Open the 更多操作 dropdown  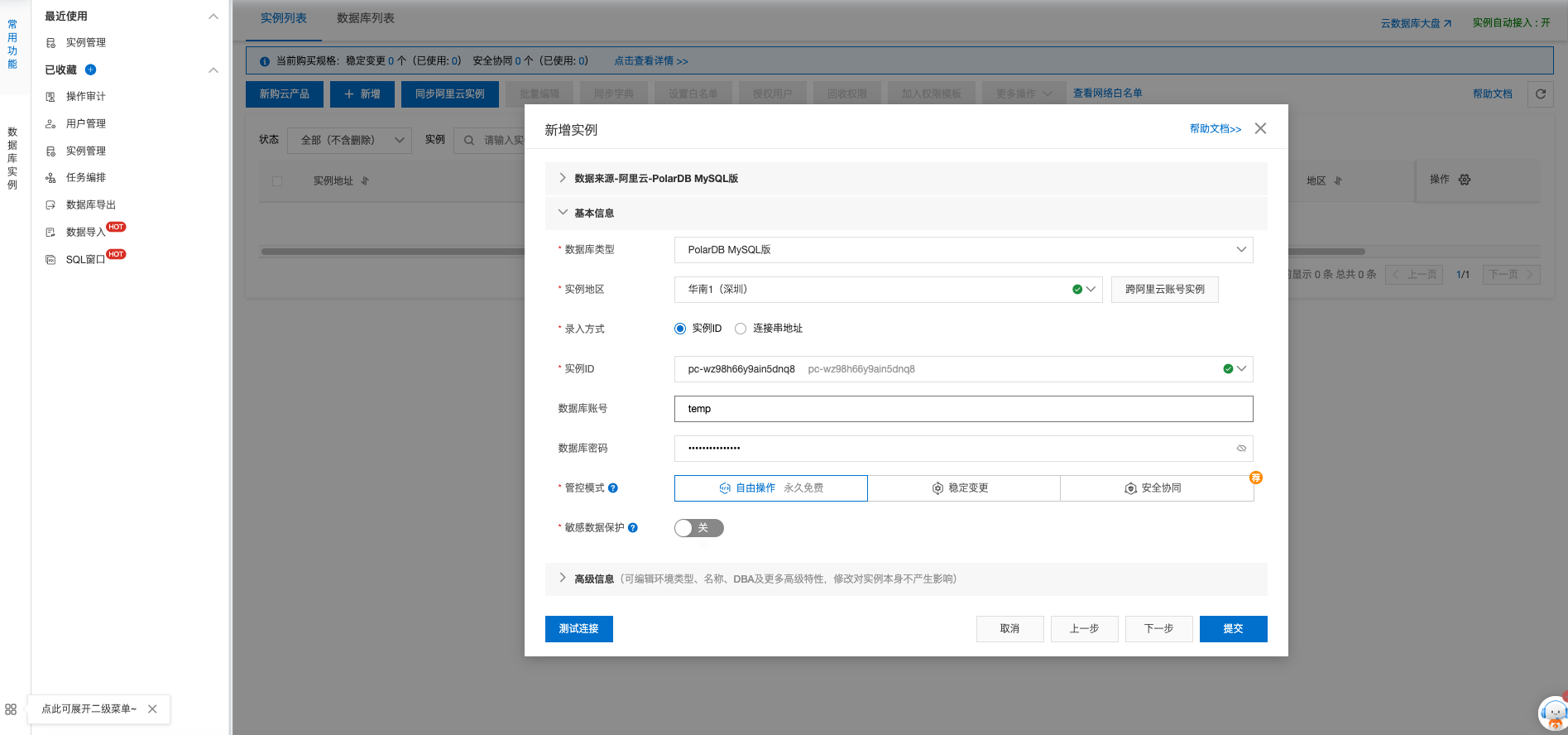click(1024, 94)
